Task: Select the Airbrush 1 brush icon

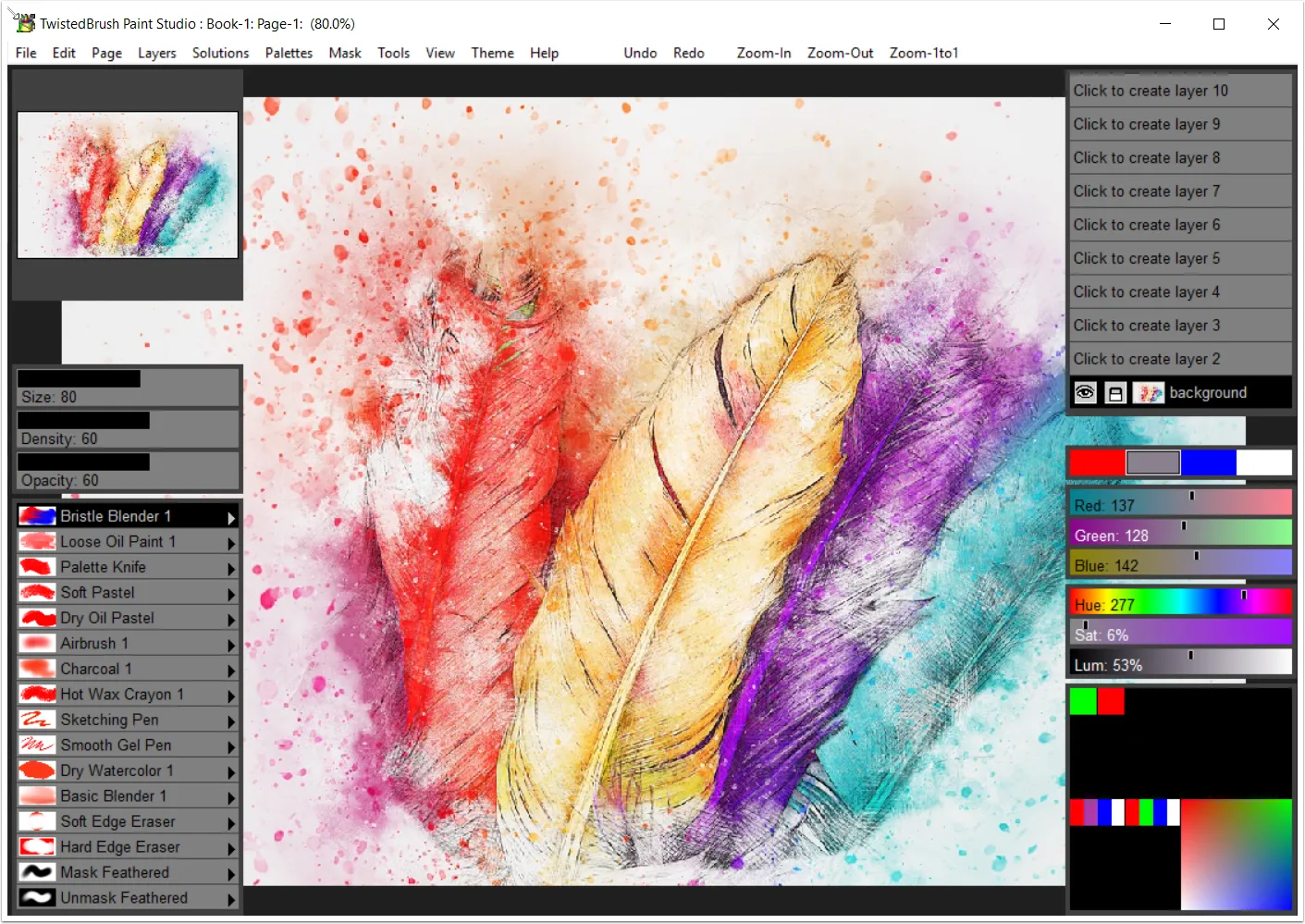Action: (35, 643)
